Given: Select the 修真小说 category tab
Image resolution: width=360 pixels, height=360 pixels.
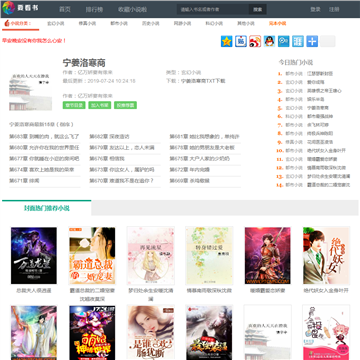Looking at the screenshot, I should (87, 23).
